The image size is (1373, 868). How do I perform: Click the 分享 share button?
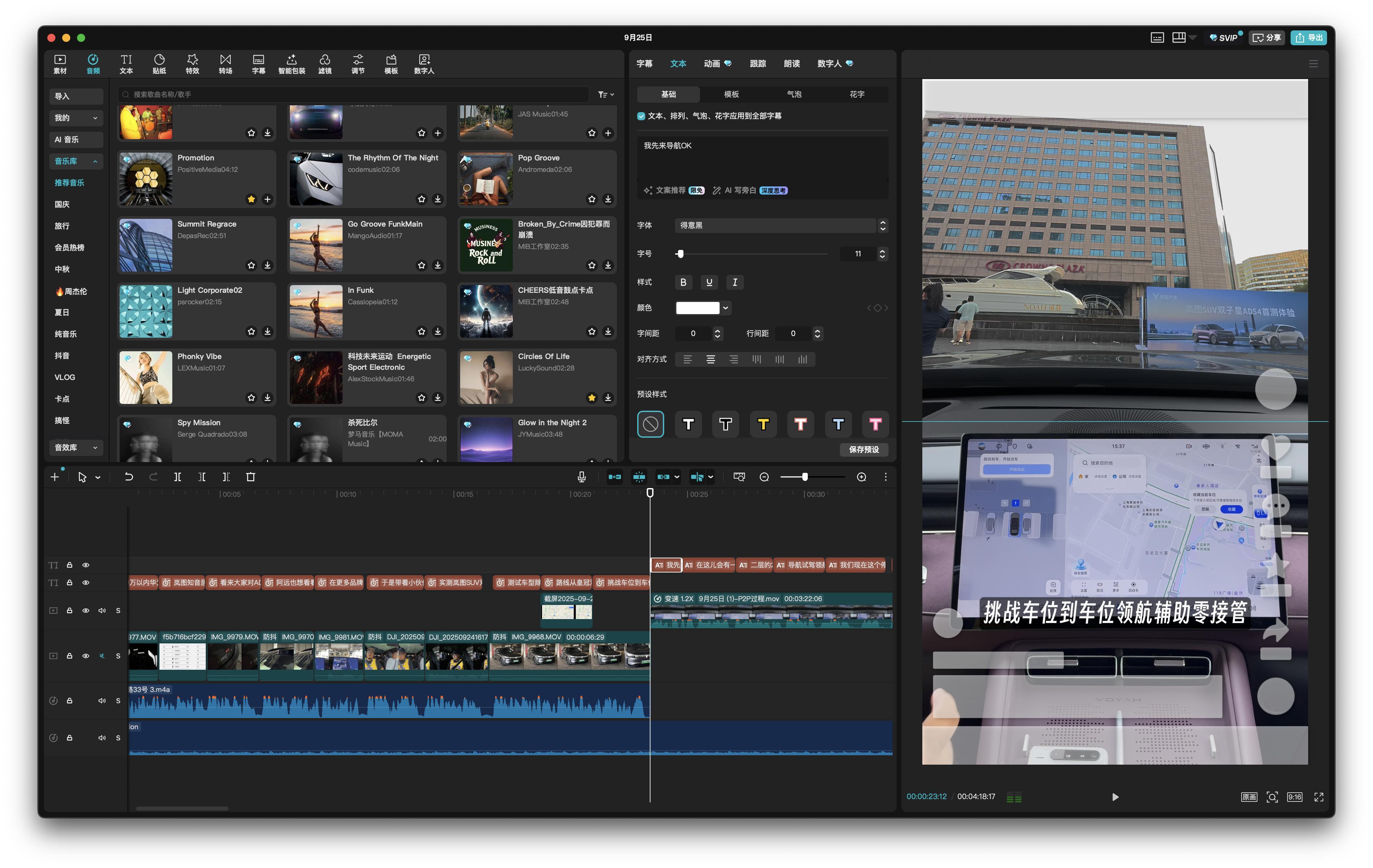click(1267, 37)
